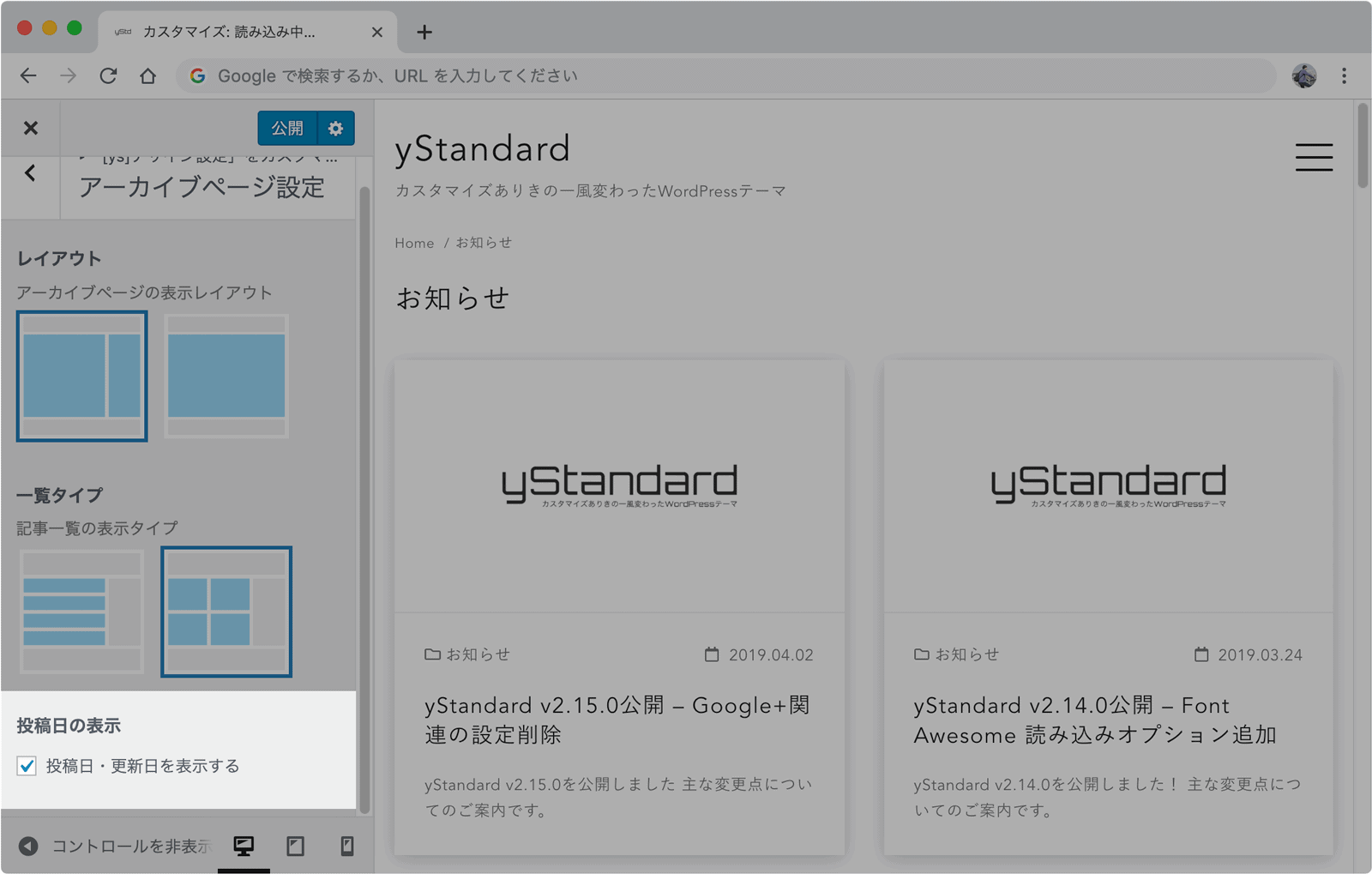This screenshot has width=1372, height=874.
Task: Open the browser profile avatar
Action: pos(1304,75)
